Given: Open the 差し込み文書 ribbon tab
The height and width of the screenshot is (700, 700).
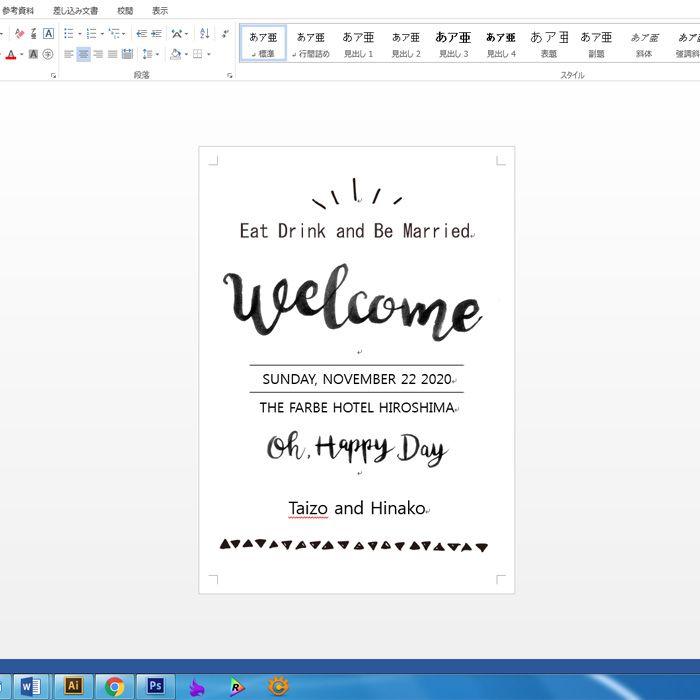Looking at the screenshot, I should pos(75,10).
